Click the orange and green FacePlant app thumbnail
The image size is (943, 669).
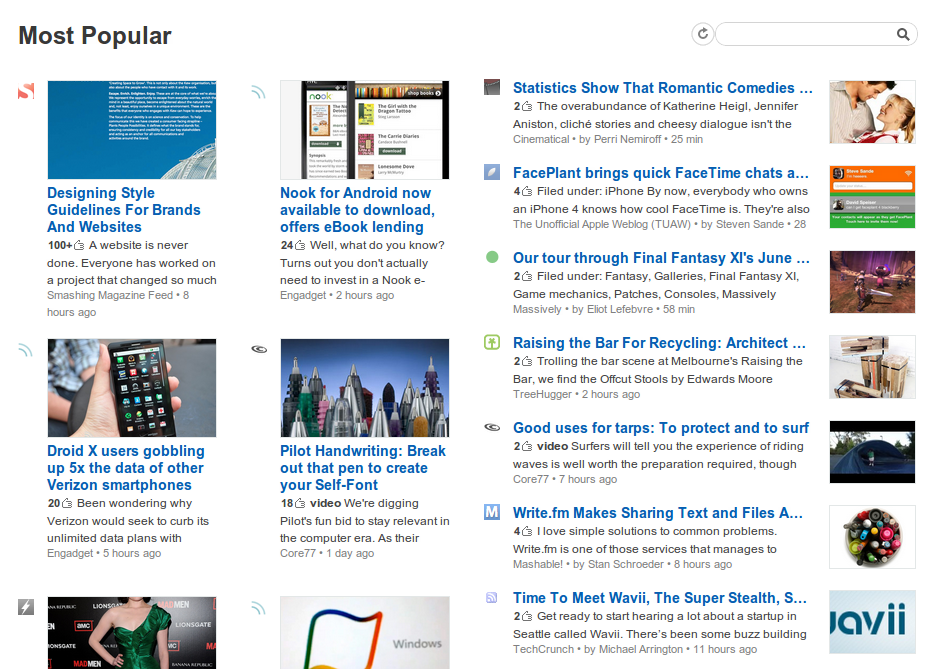click(x=872, y=197)
